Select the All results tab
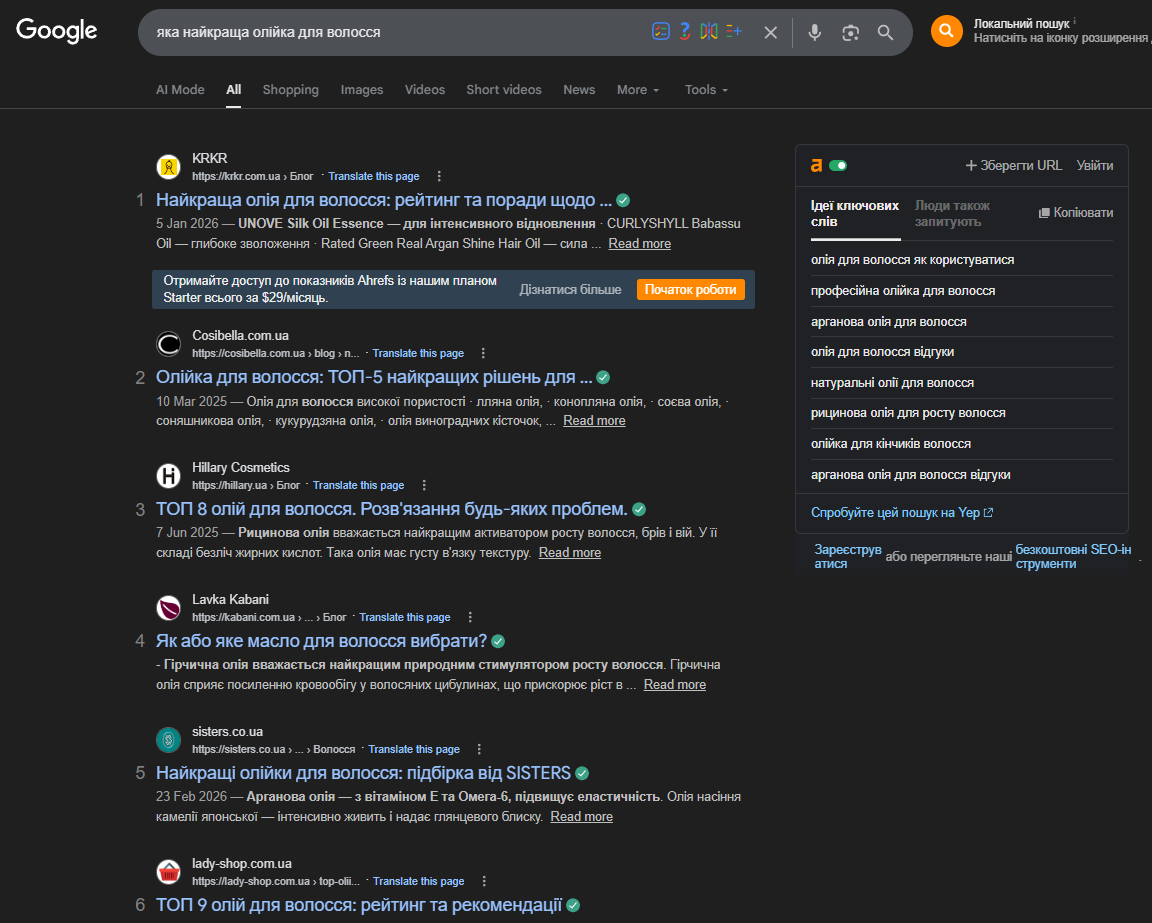 234,90
